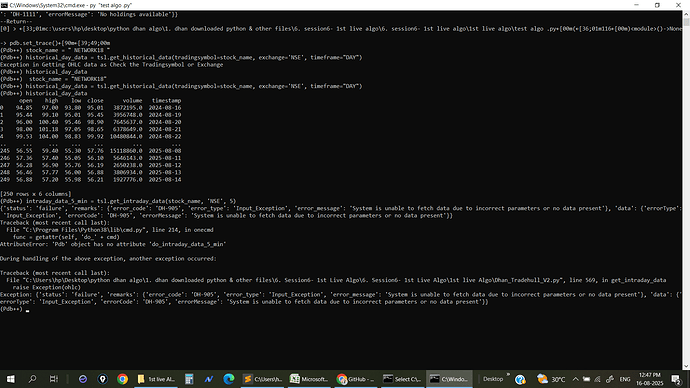Open ENG language input indicator

point(625,379)
